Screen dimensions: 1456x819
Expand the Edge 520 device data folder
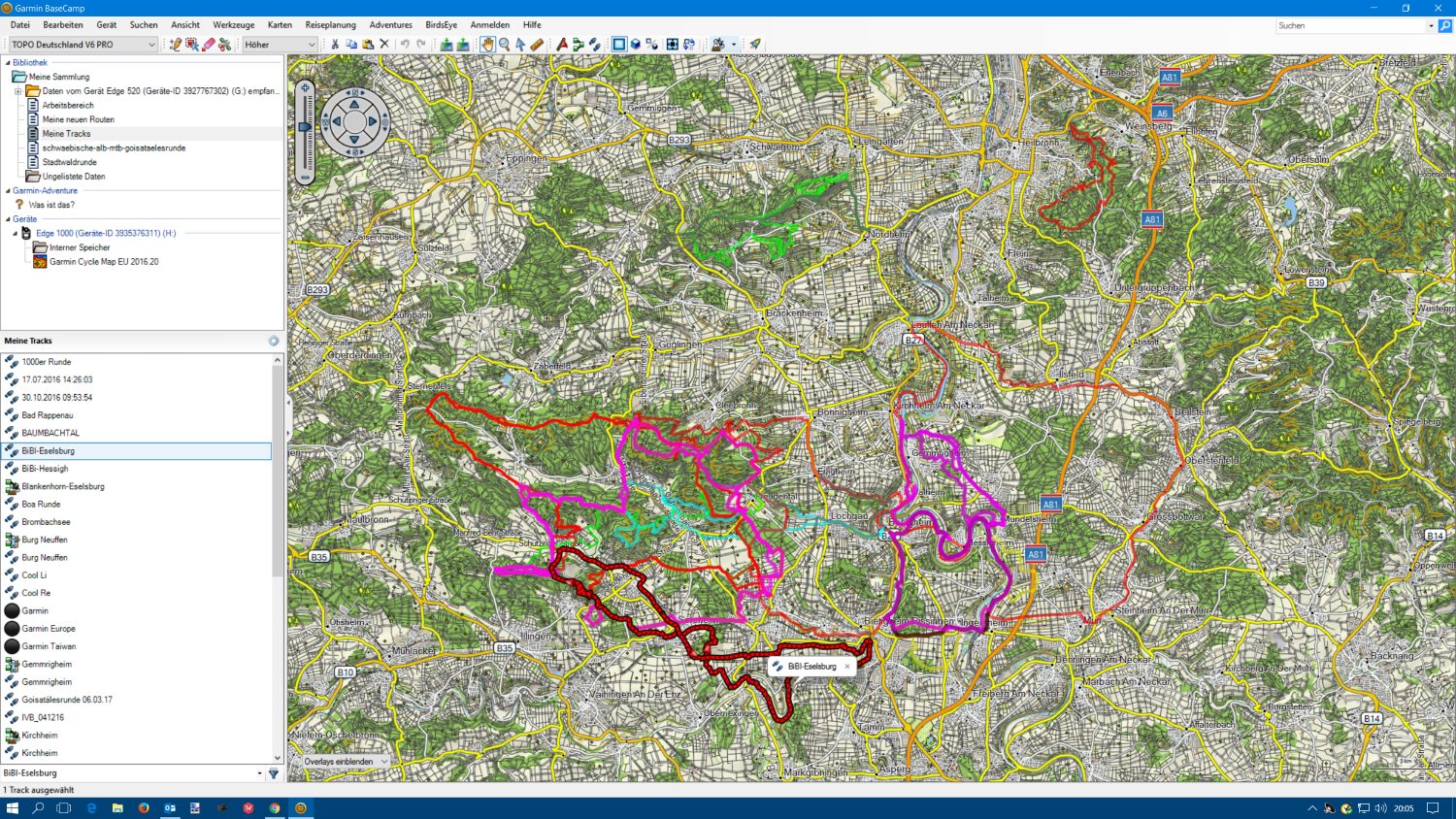coord(17,91)
